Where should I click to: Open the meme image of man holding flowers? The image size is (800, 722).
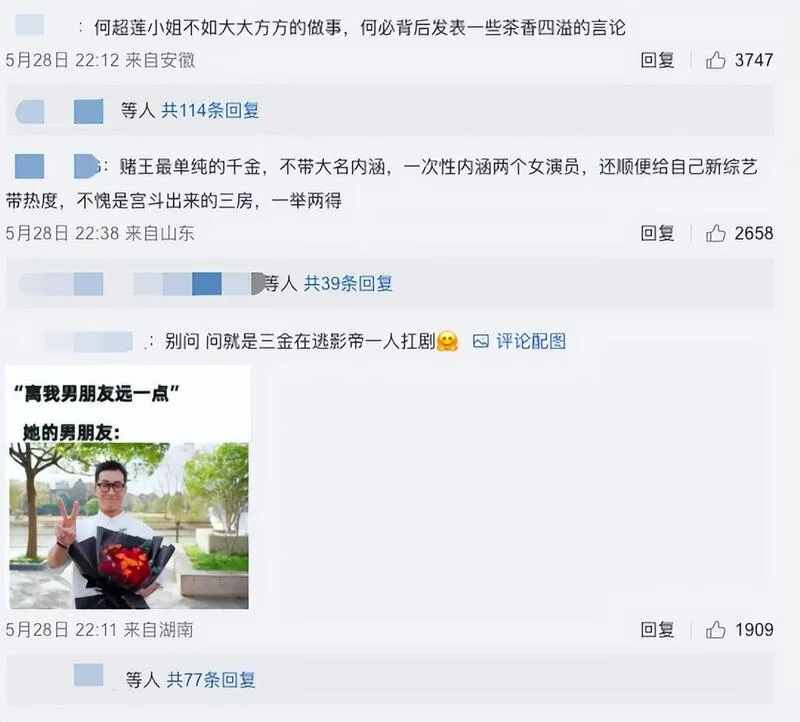(128, 487)
